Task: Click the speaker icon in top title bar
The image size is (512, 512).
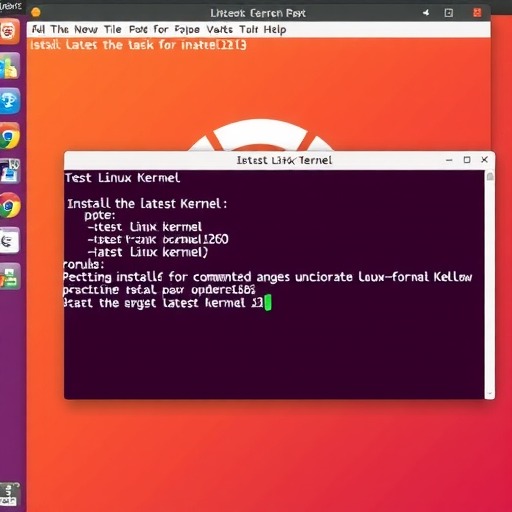Action: tap(426, 13)
